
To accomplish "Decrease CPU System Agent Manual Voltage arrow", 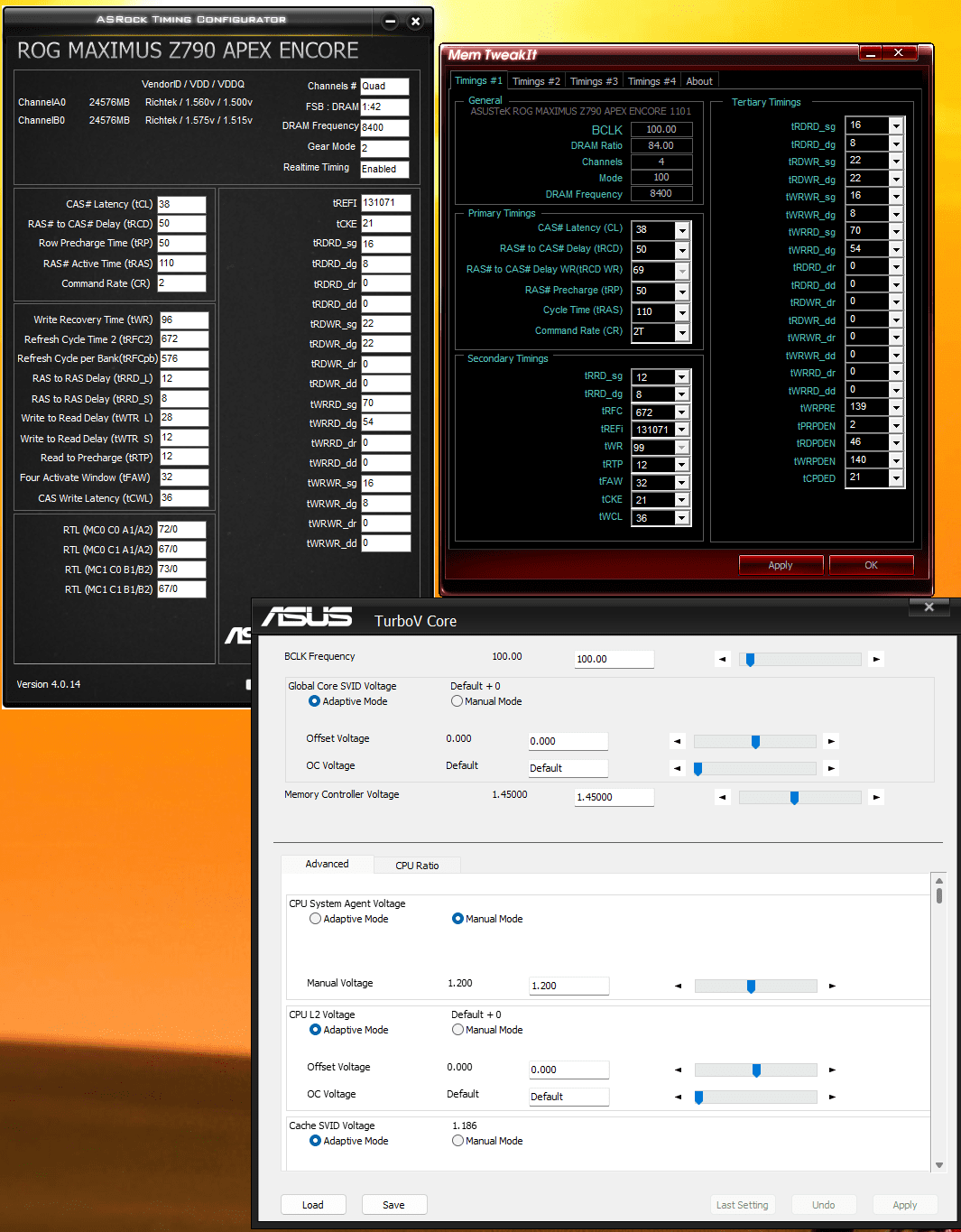I will point(678,987).
